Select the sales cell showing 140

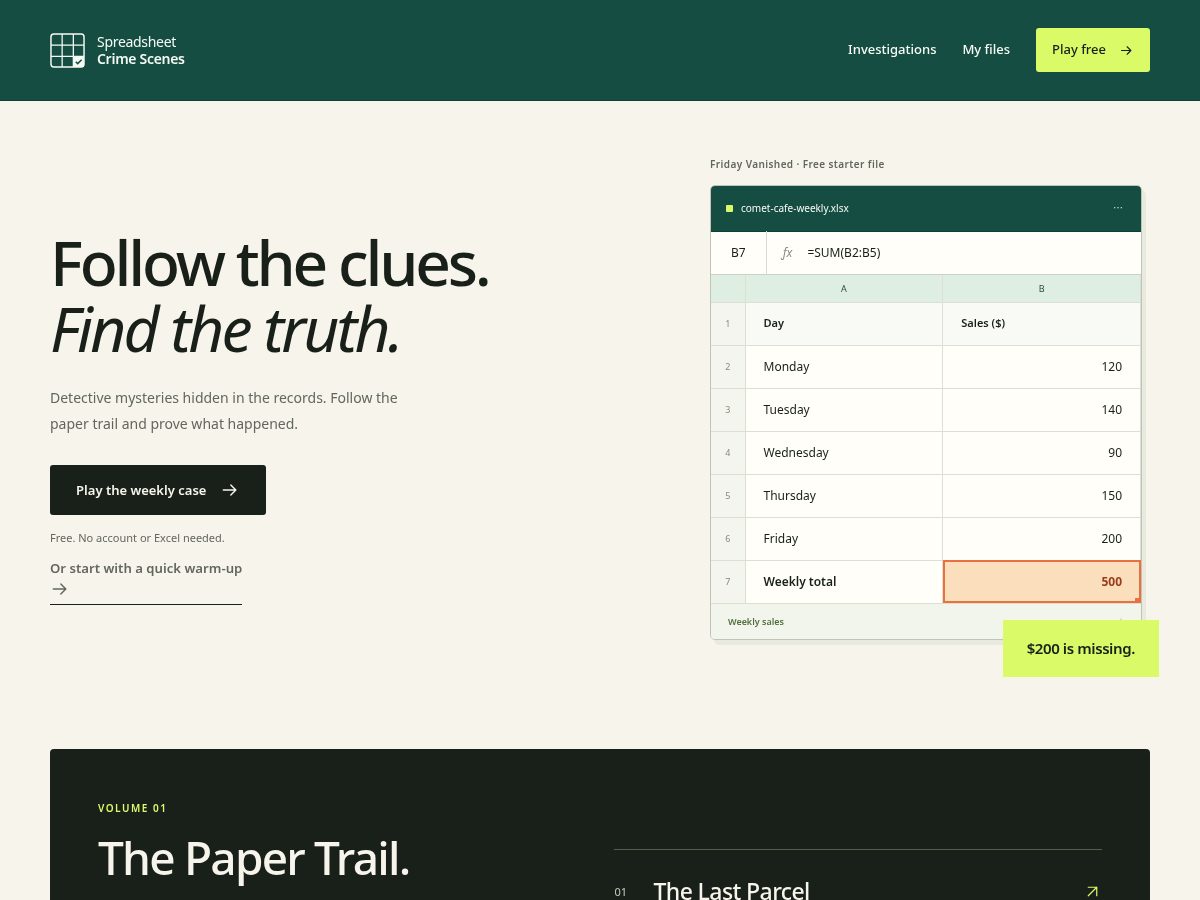[1041, 410]
